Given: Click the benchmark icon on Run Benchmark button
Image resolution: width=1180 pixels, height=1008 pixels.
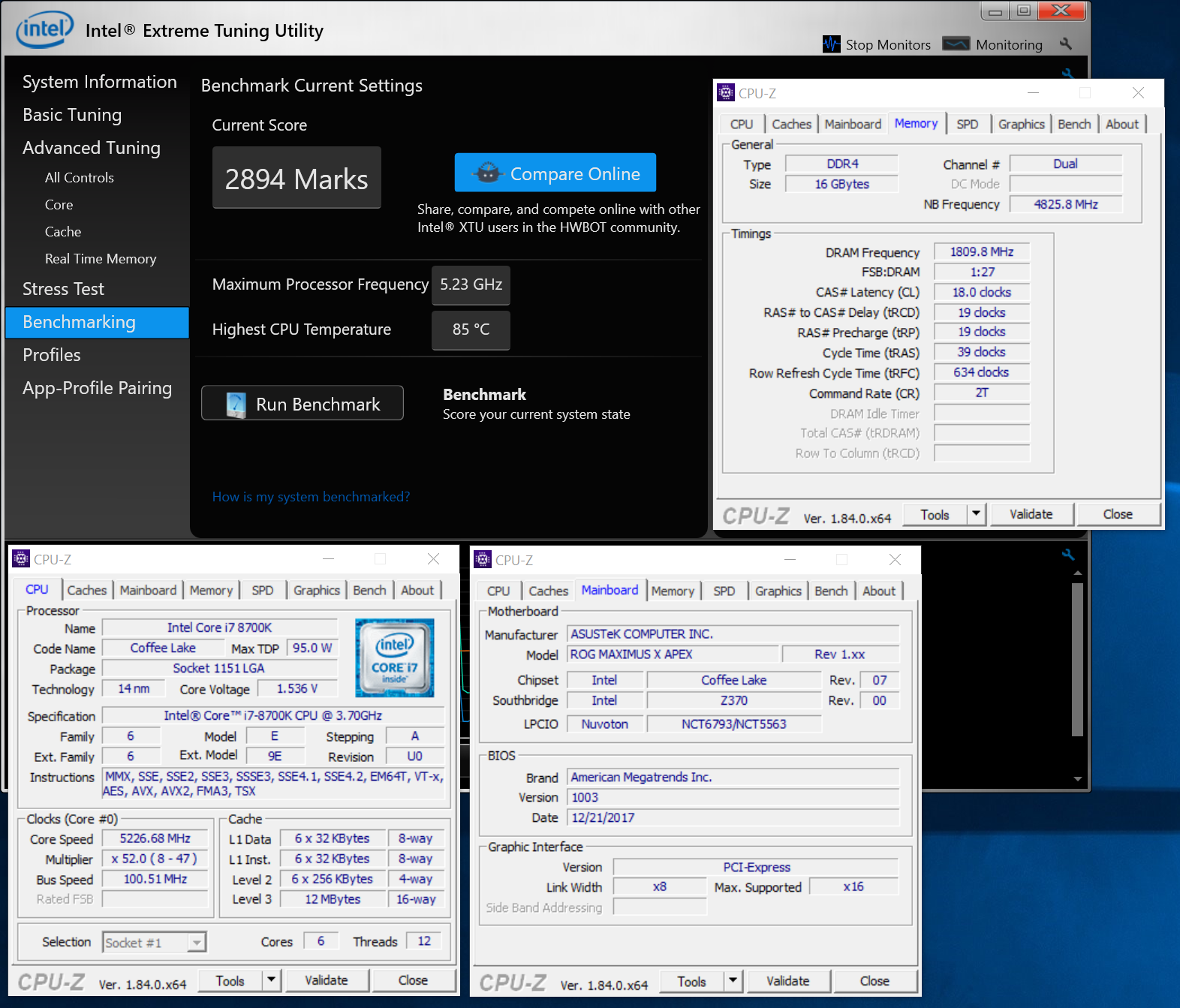Looking at the screenshot, I should [x=236, y=405].
